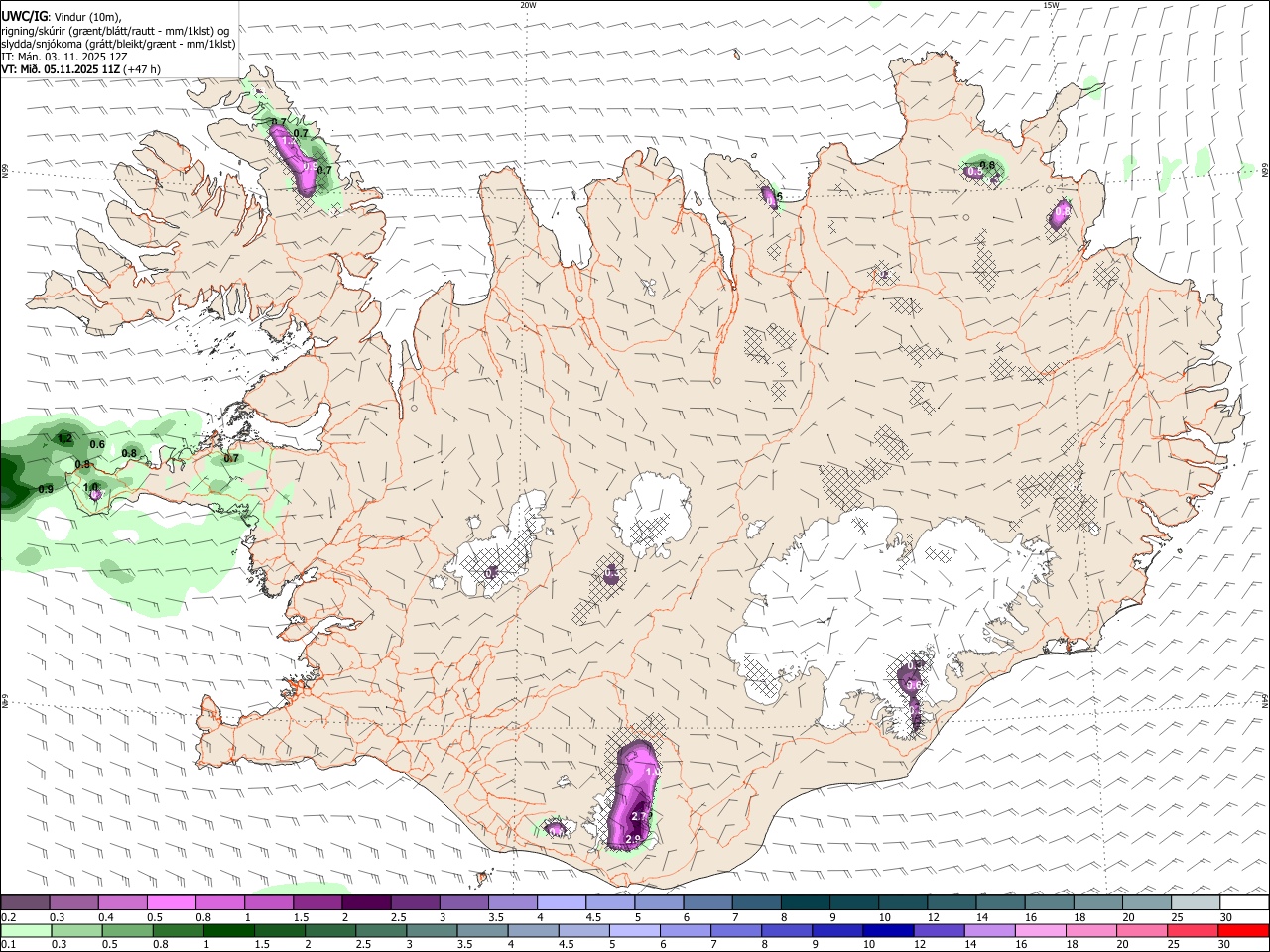The height and width of the screenshot is (952, 1270).
Task: Click the '30' label under the lower legend row
Action: tap(1226, 945)
